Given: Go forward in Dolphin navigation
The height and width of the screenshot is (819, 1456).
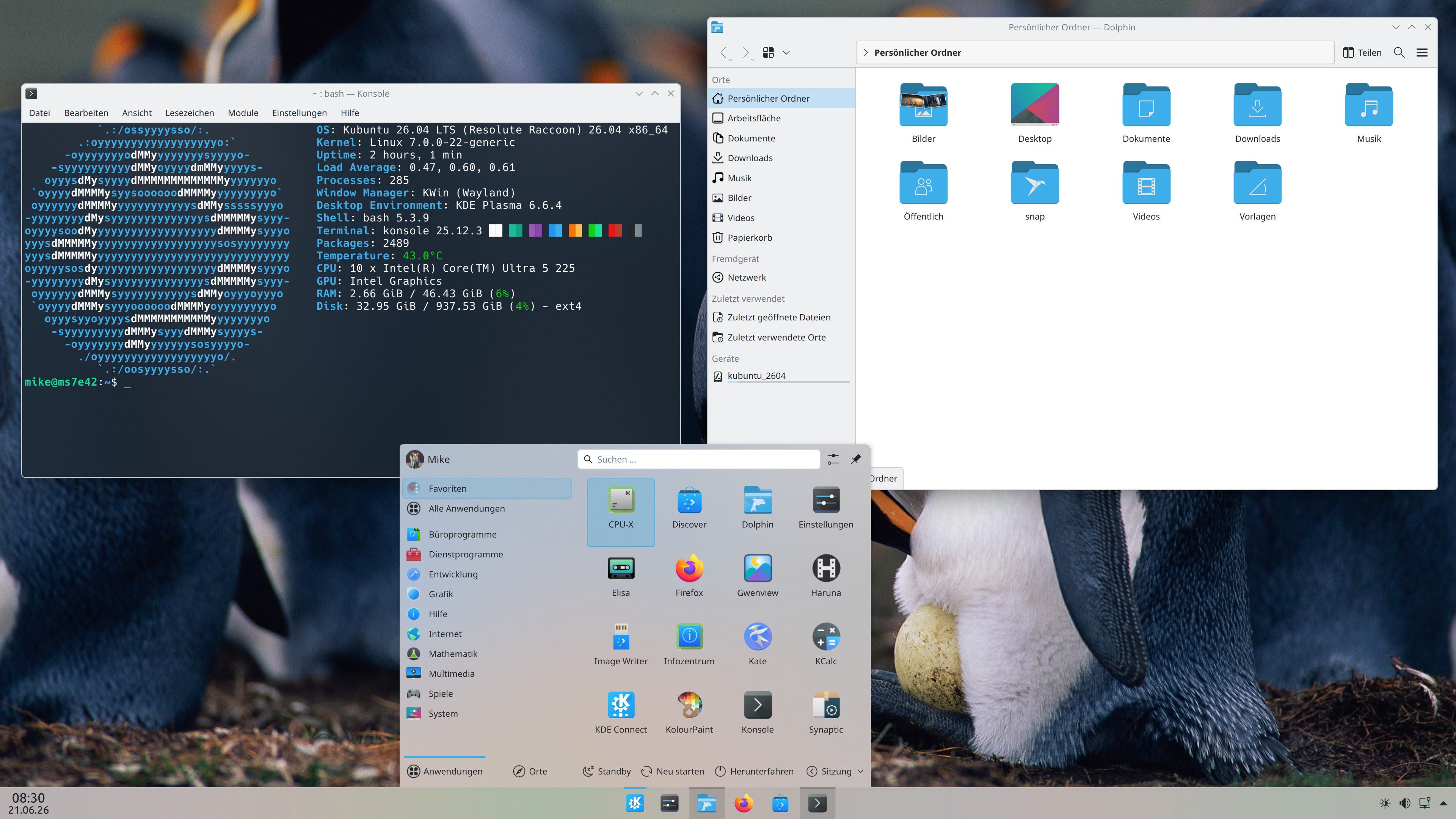Looking at the screenshot, I should coord(746,53).
